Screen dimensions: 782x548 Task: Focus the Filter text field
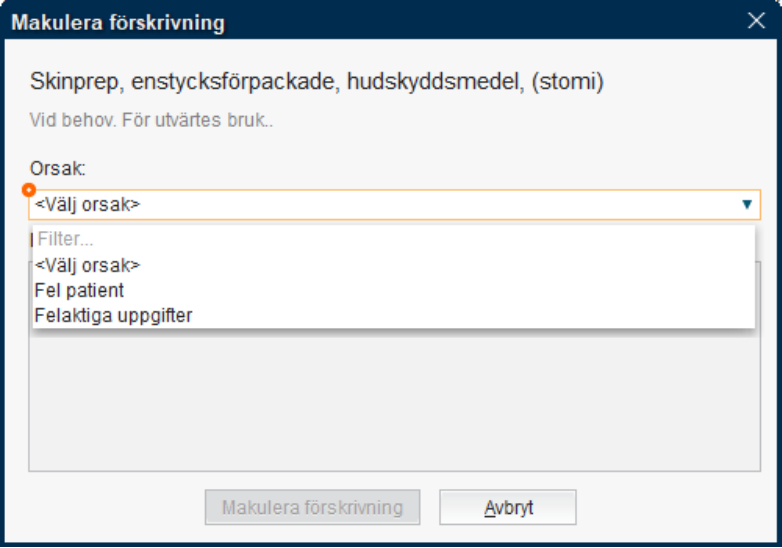(x=390, y=240)
